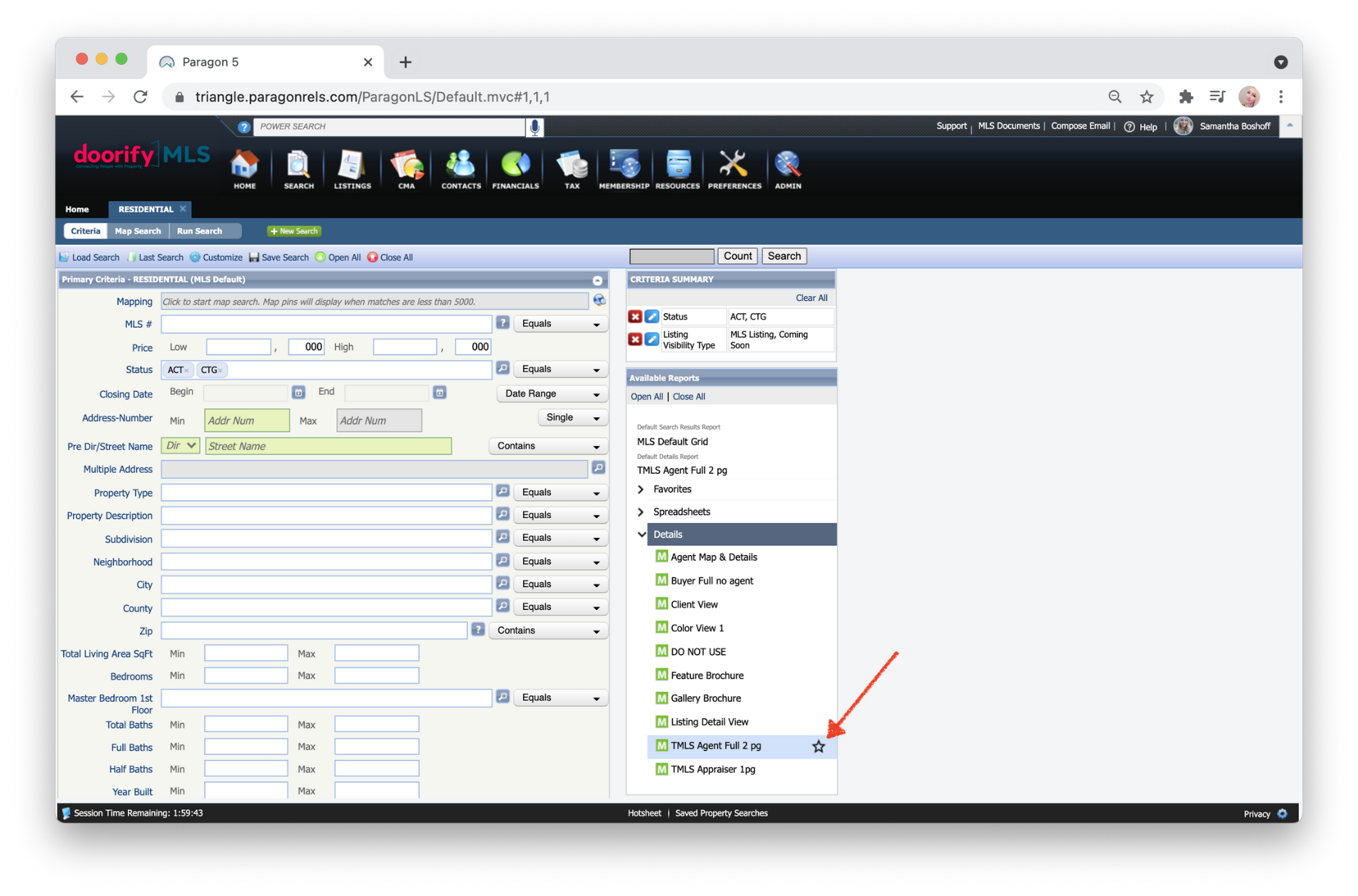This screenshot has width=1358, height=896.
Task: Click Load Search in the toolbar
Action: point(89,258)
